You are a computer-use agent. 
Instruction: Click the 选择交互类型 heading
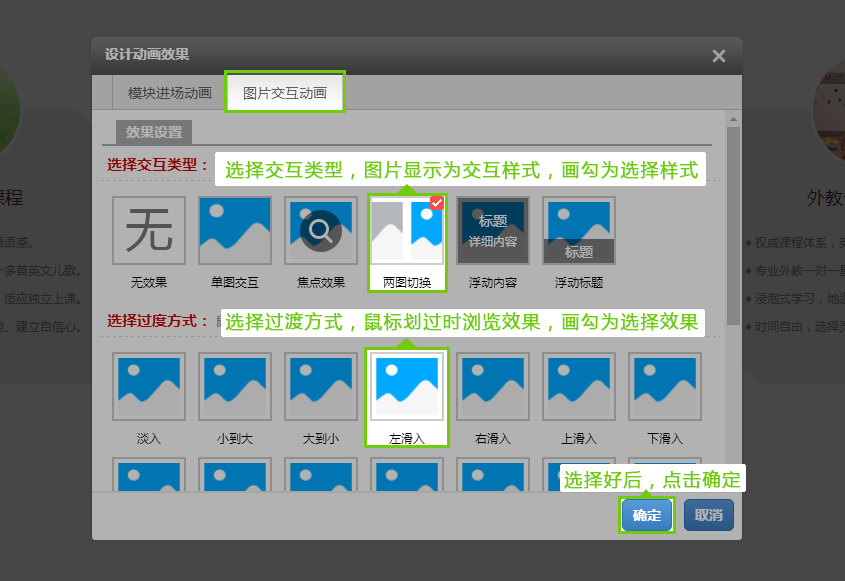pyautogui.click(x=157, y=164)
